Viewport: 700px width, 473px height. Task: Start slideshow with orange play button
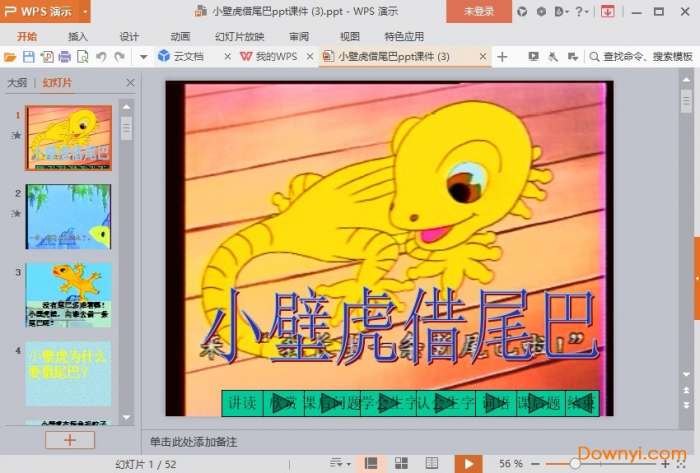click(468, 464)
